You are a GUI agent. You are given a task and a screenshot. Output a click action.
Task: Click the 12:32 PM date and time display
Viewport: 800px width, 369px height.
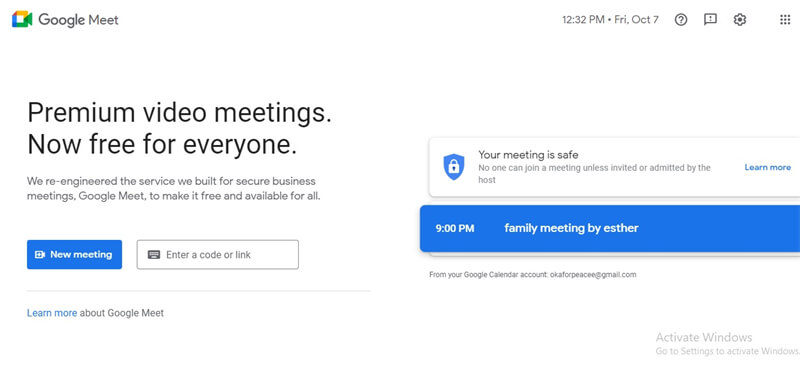click(610, 20)
